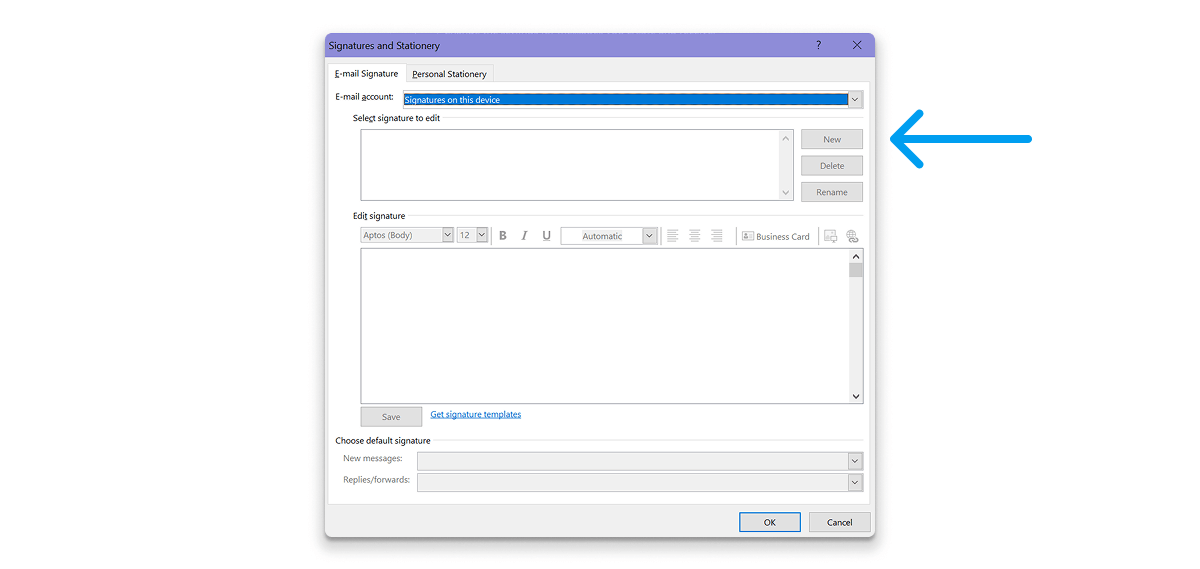The image size is (1200, 569).
Task: Click the Rename signature button
Action: pos(832,192)
